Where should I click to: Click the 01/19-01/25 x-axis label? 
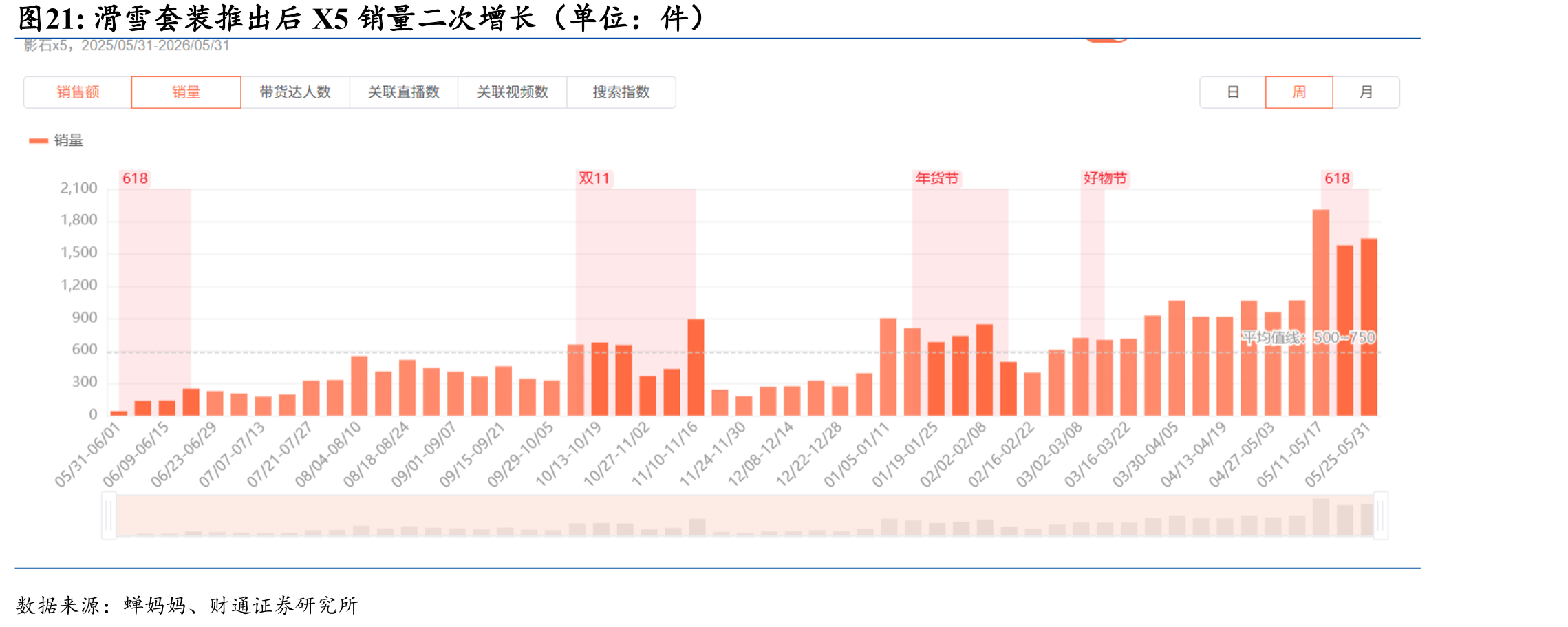click(x=905, y=455)
